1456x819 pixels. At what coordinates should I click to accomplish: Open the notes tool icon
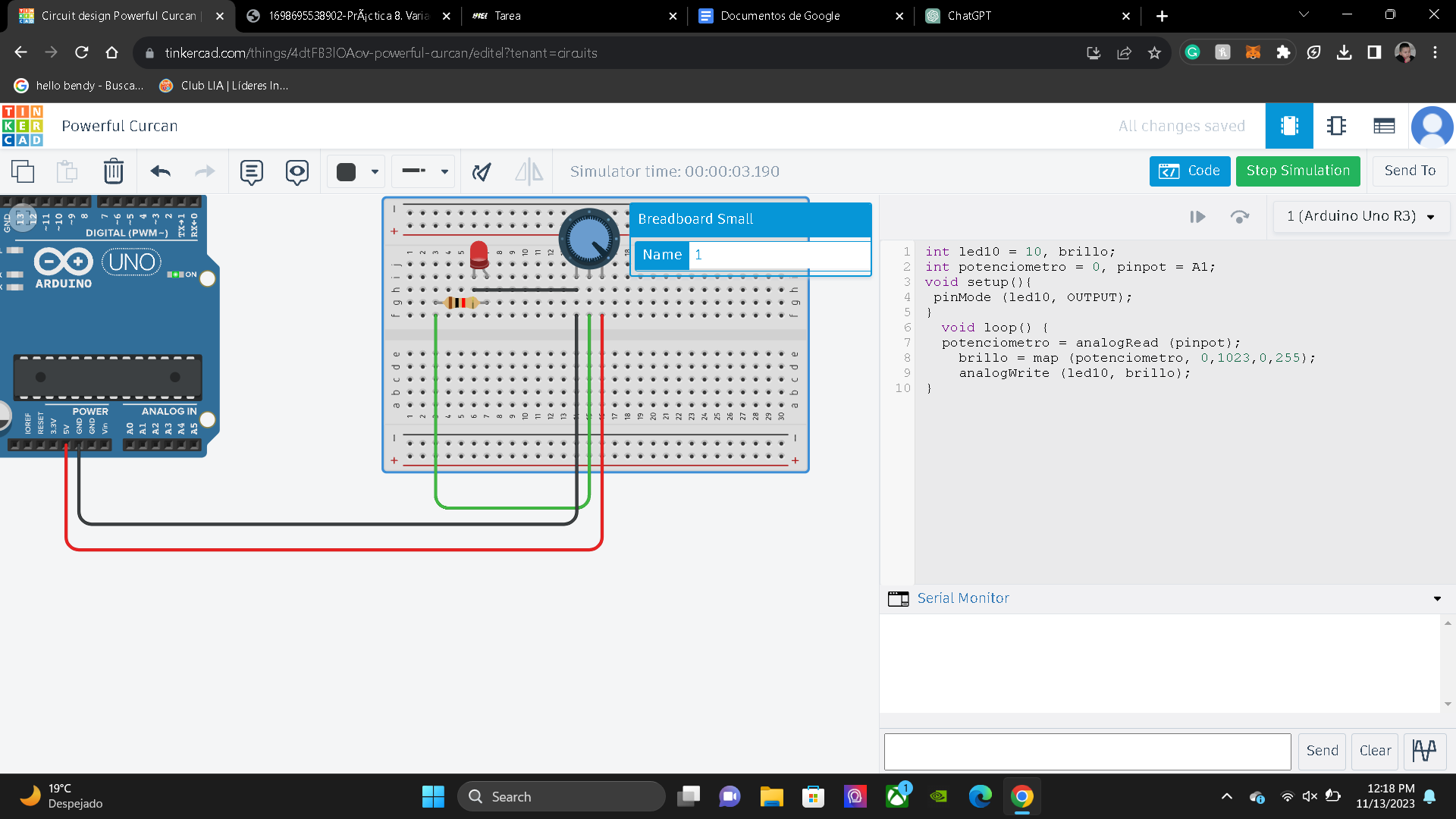[251, 171]
